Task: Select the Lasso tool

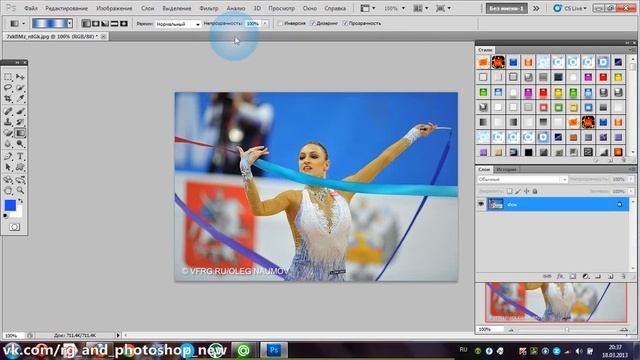Action: [8, 88]
